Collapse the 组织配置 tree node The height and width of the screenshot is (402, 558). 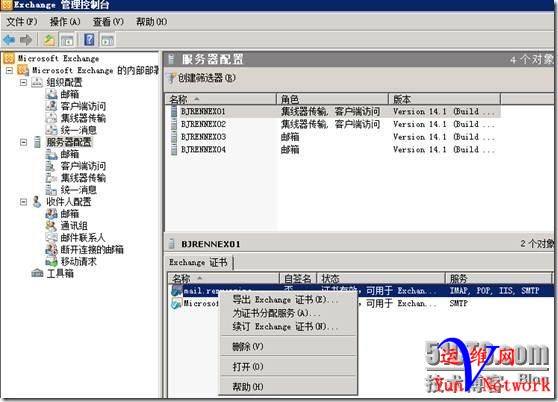[x=23, y=83]
